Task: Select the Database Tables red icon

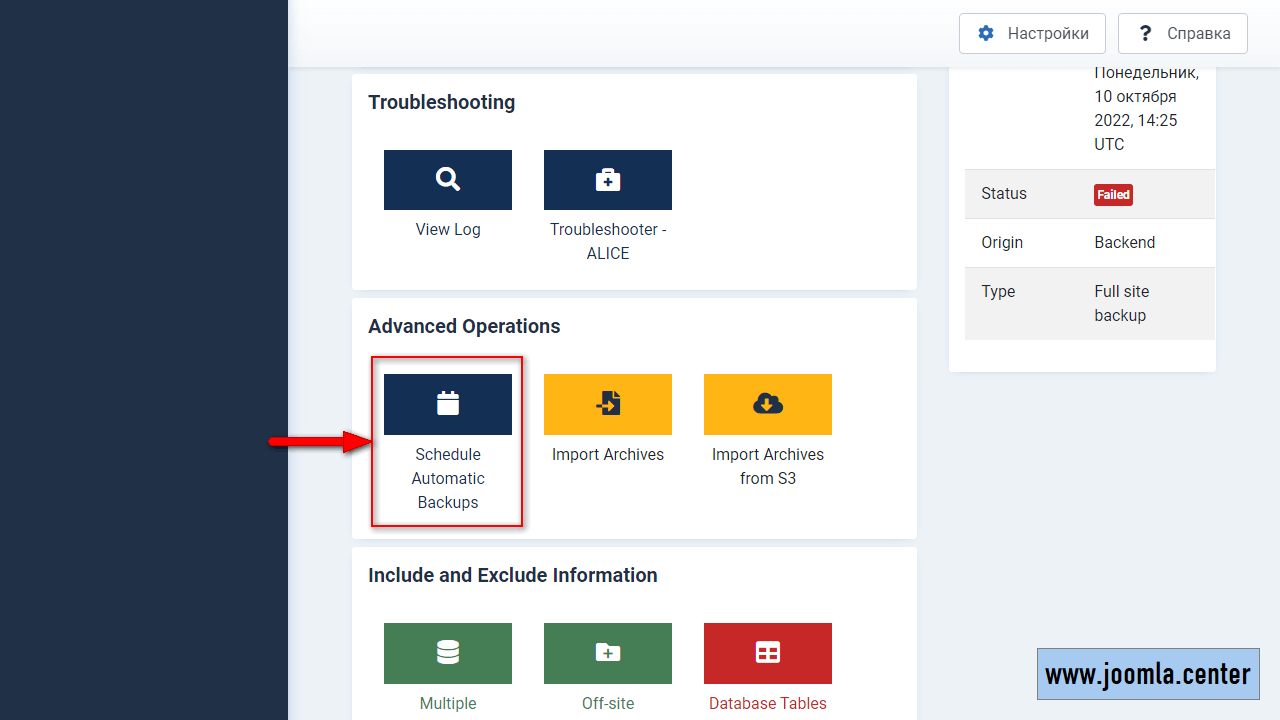Action: tap(768, 653)
